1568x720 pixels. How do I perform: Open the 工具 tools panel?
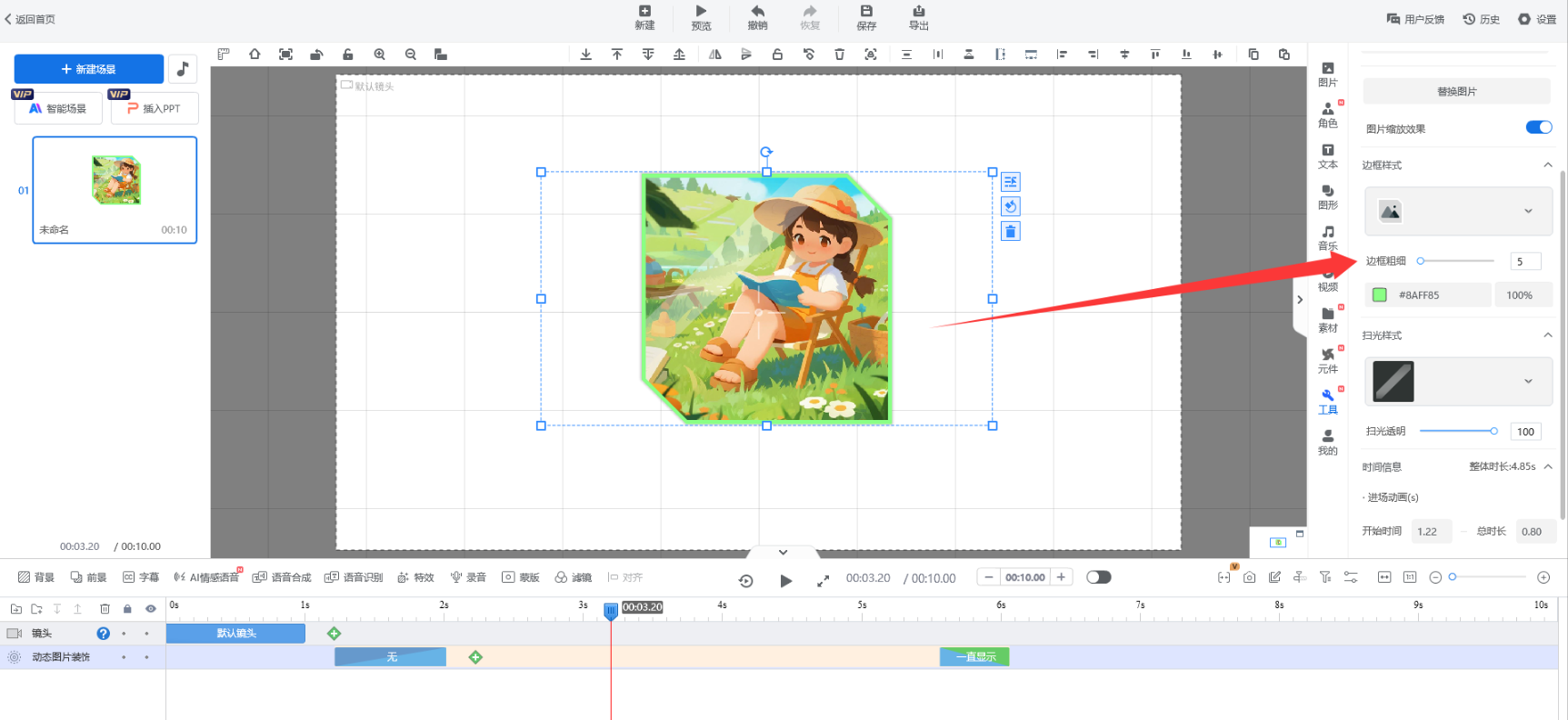pyautogui.click(x=1327, y=401)
